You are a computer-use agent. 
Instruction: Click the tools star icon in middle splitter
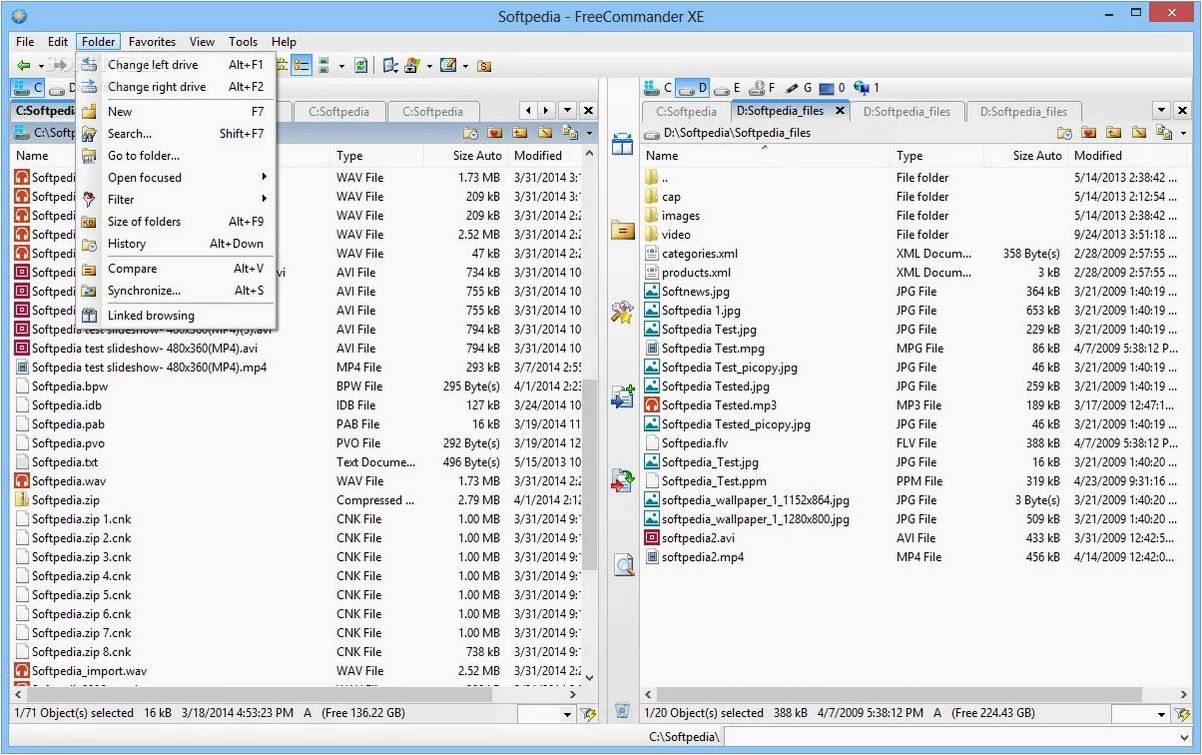623,312
